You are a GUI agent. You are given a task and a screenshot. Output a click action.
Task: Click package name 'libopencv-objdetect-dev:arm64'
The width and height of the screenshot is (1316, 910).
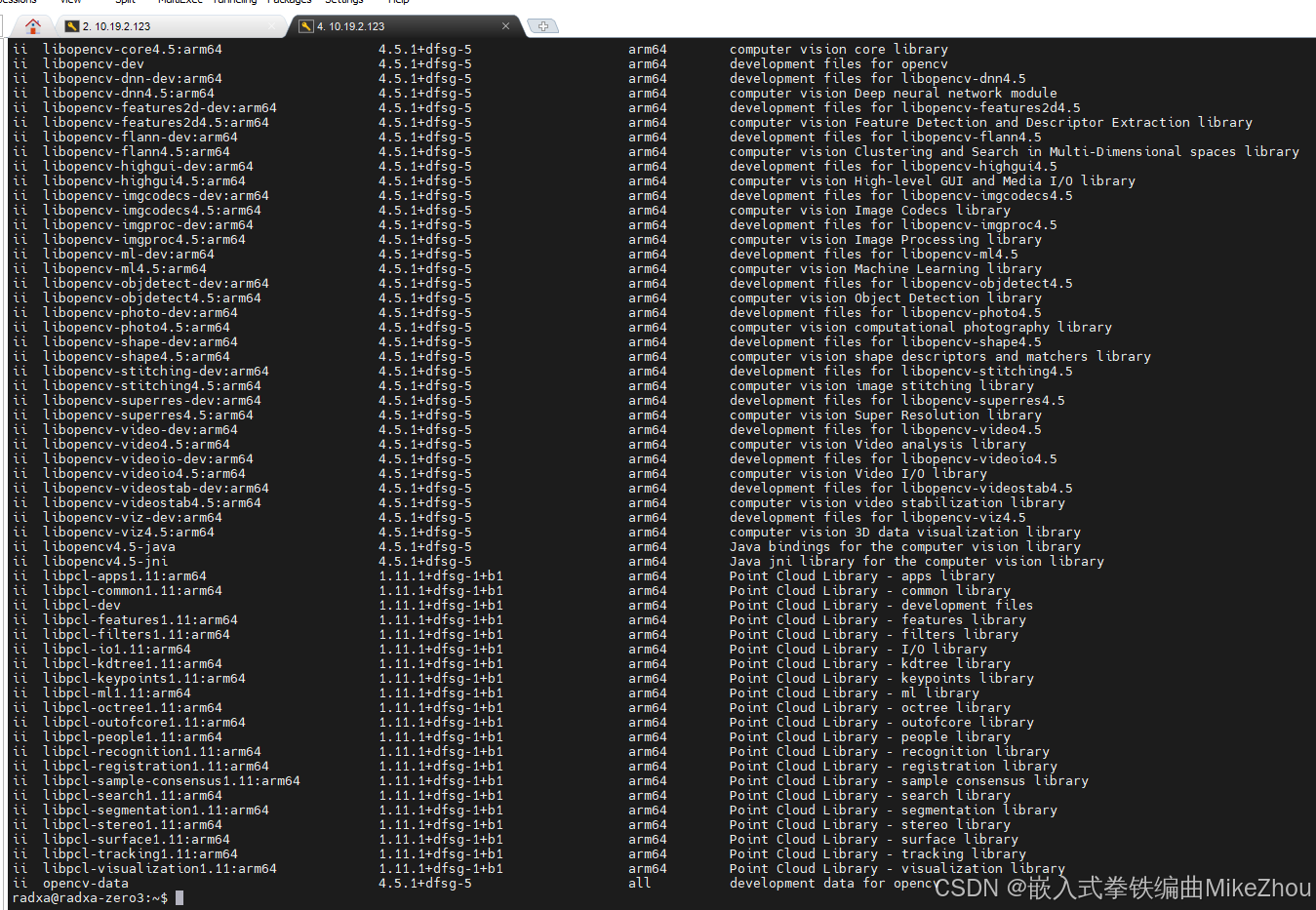(x=156, y=283)
